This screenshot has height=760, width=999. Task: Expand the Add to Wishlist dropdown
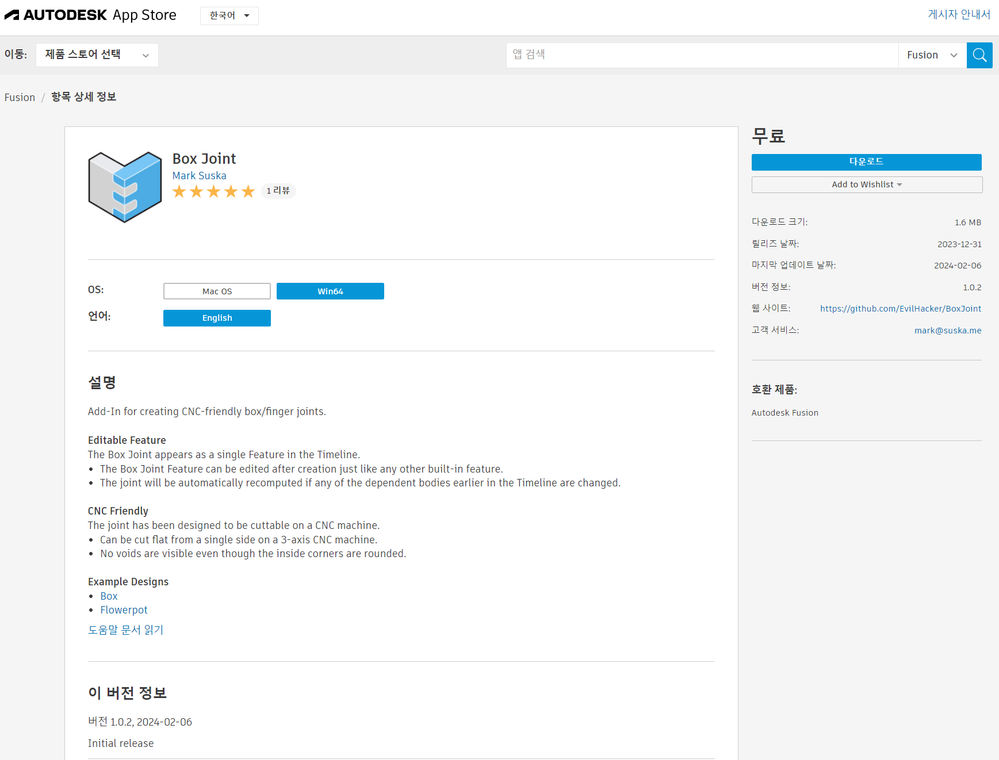tap(866, 185)
